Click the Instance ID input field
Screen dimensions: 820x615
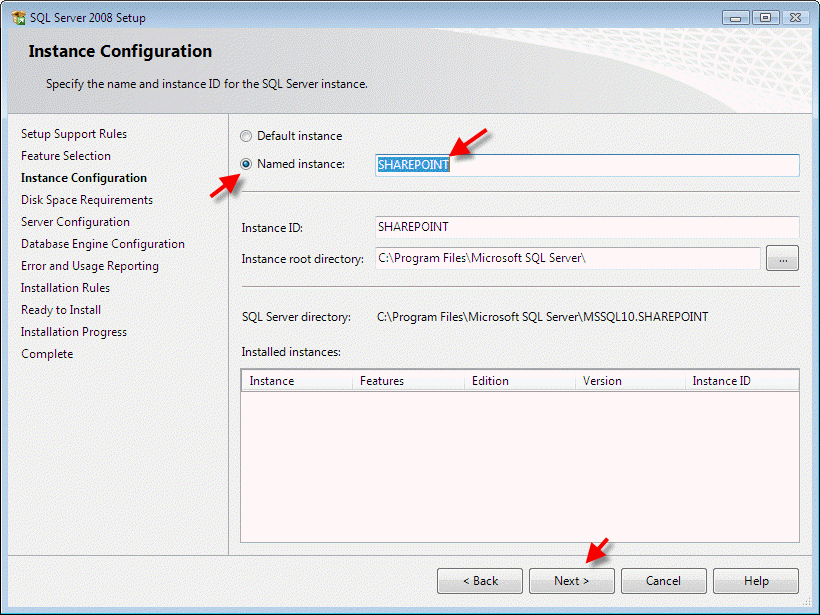(x=587, y=227)
